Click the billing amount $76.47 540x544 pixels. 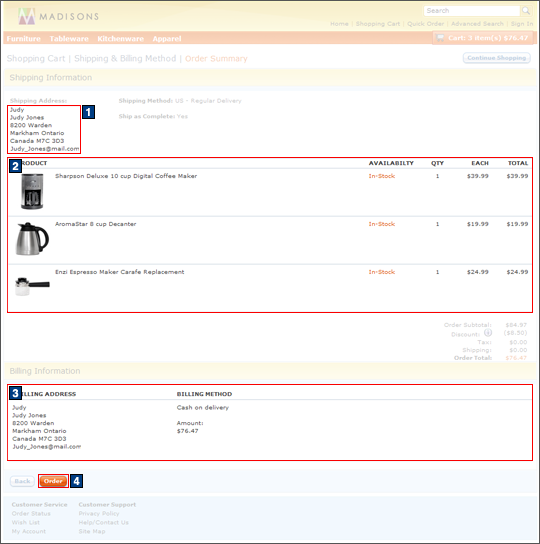[x=187, y=431]
